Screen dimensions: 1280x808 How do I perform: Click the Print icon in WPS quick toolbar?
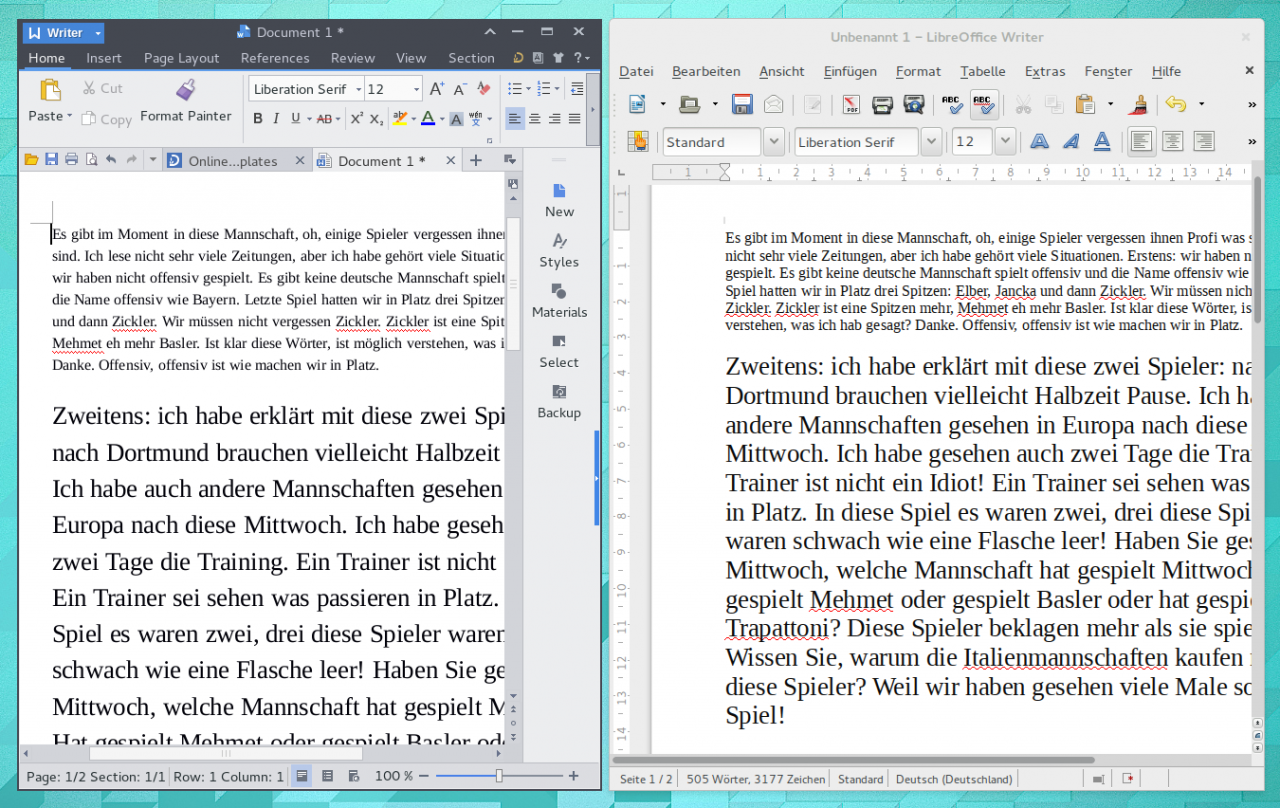[x=71, y=160]
